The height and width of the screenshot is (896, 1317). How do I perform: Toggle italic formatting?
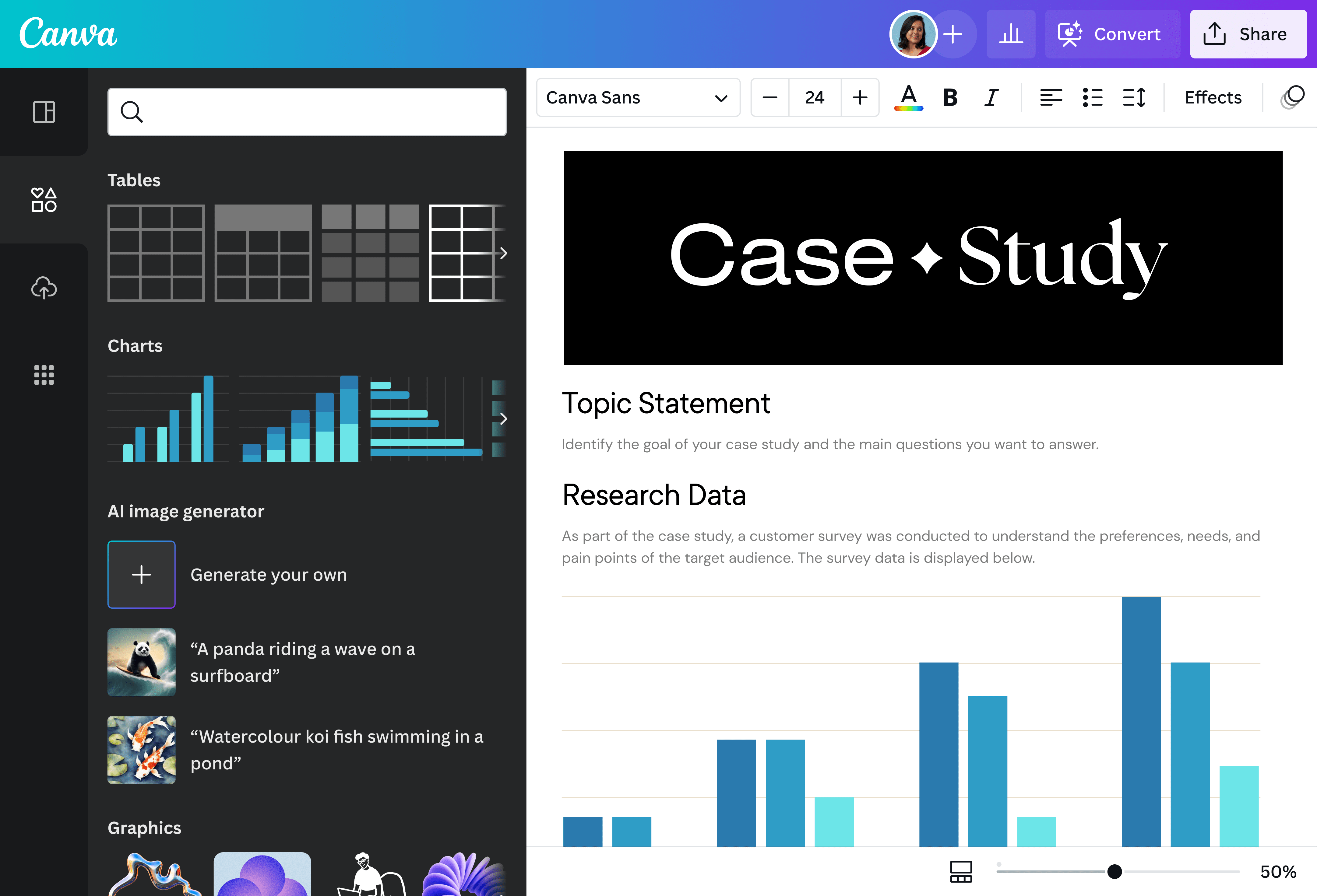point(991,97)
